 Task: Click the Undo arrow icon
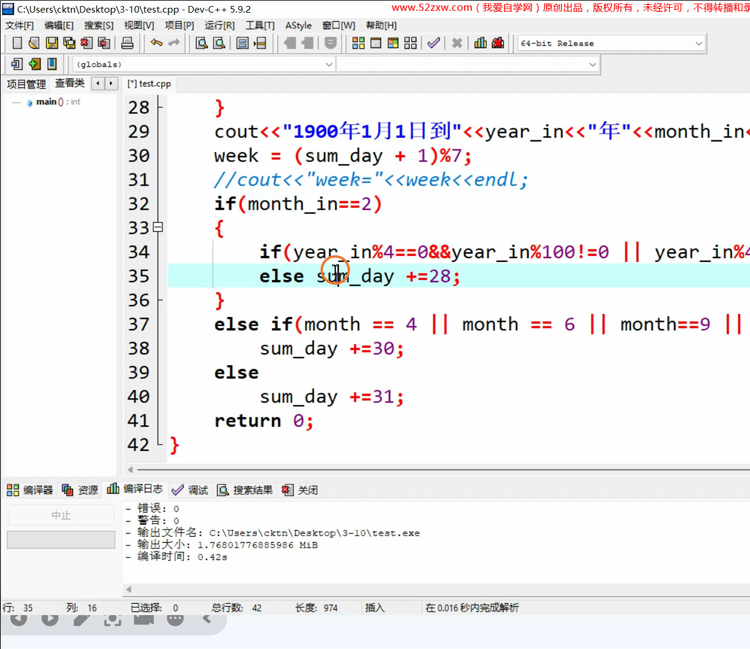(x=156, y=43)
